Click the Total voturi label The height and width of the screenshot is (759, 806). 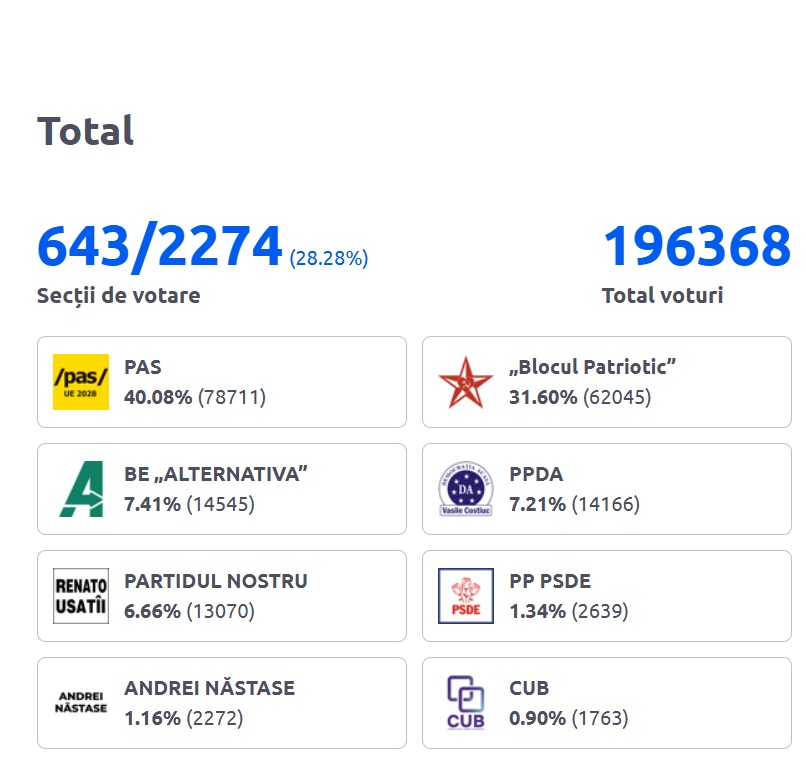663,295
